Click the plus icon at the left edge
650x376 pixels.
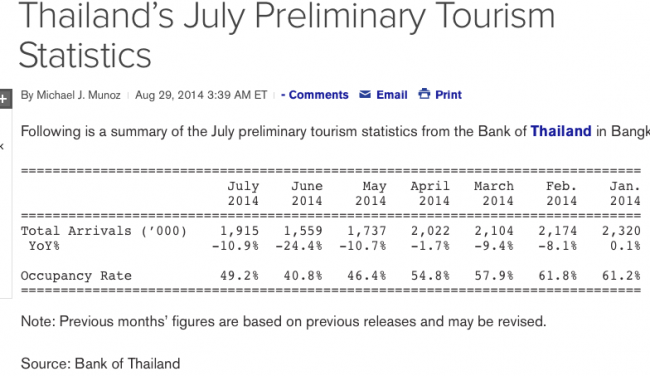(x=4, y=99)
